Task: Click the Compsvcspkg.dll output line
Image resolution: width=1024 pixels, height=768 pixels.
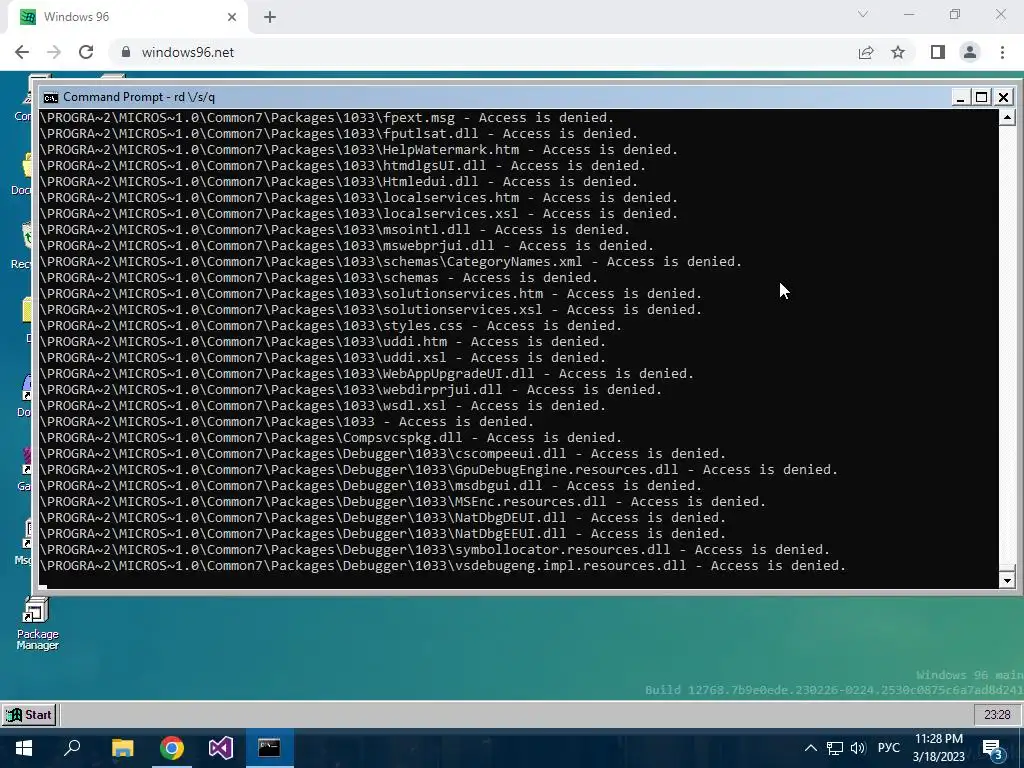Action: (x=331, y=438)
